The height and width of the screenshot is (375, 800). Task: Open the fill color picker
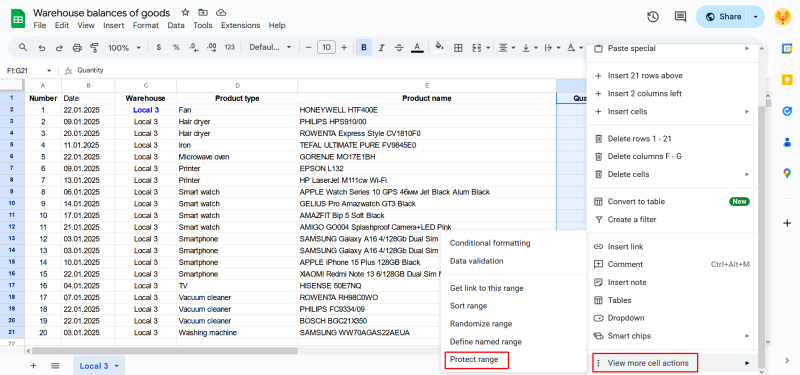(x=439, y=47)
